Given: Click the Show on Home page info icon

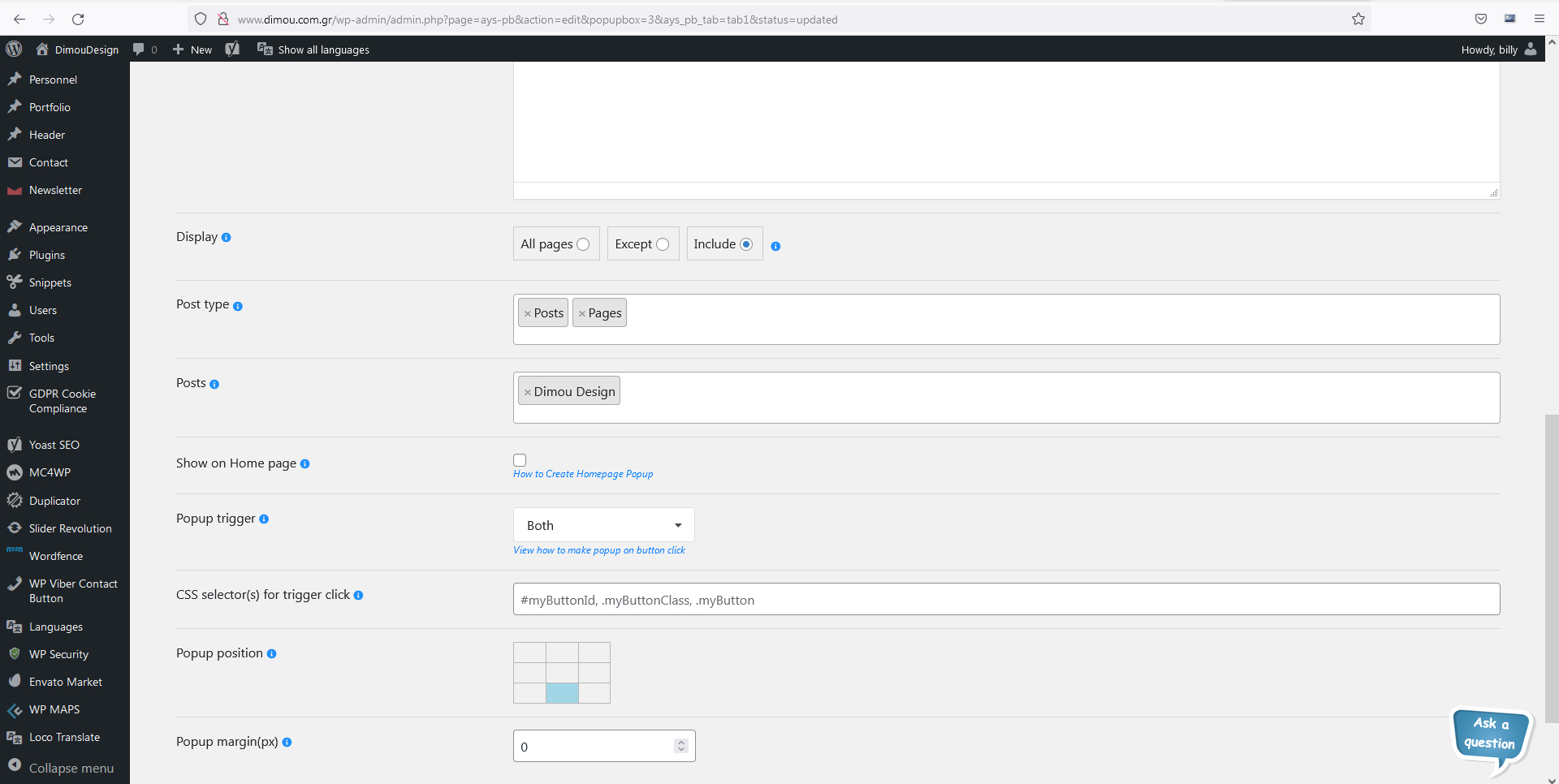Looking at the screenshot, I should 304,464.
